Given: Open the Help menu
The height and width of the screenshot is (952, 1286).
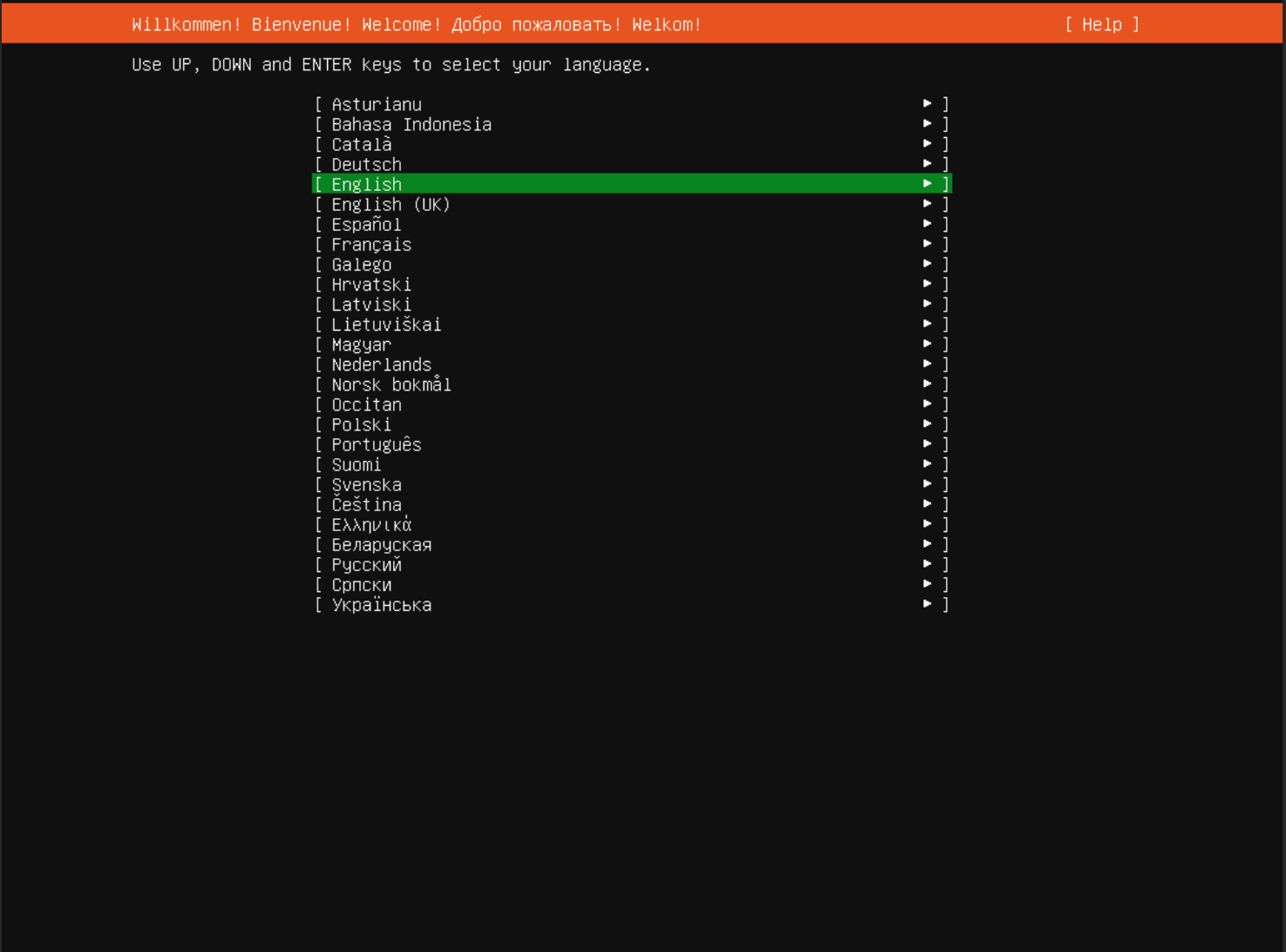Looking at the screenshot, I should click(x=1100, y=24).
